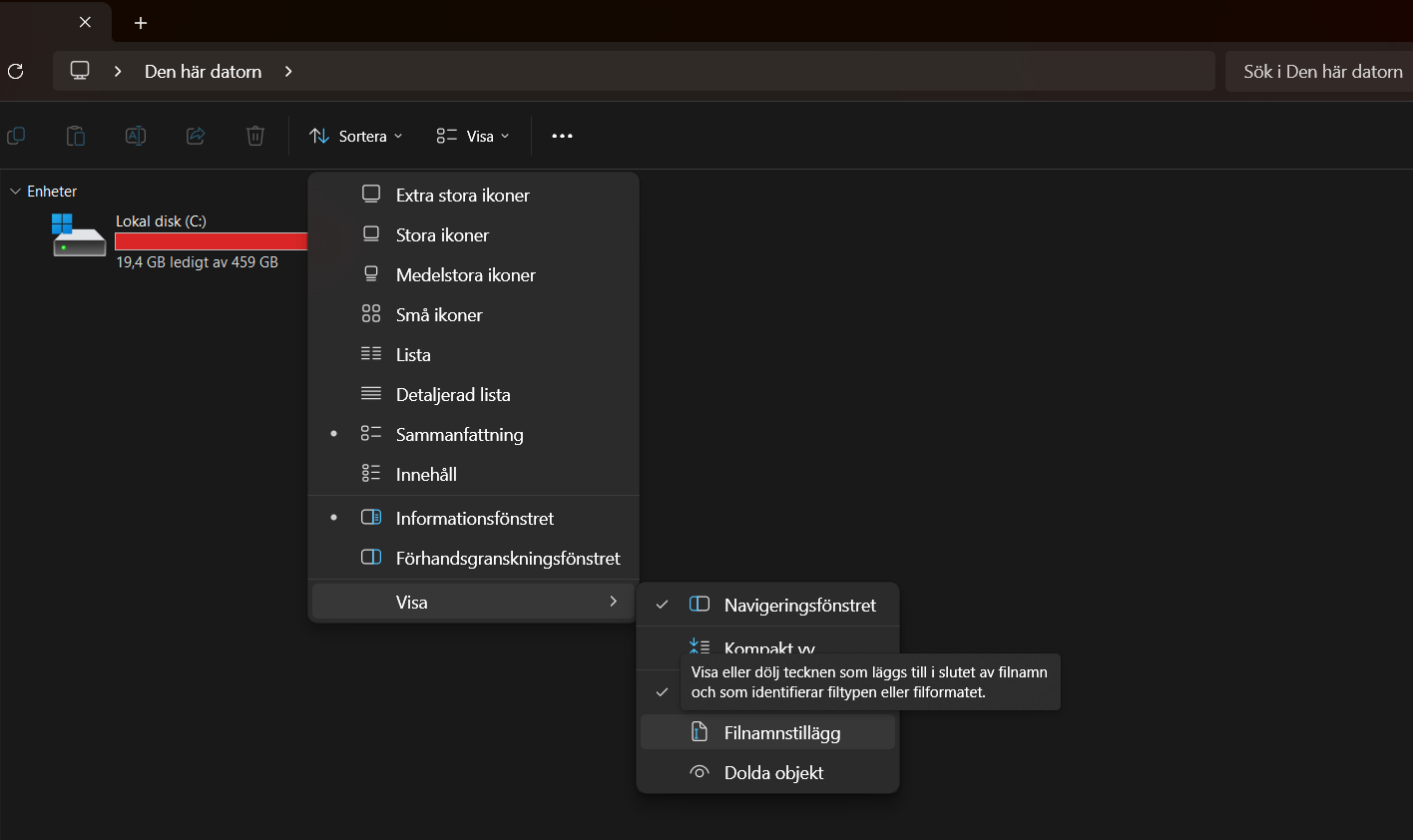Image resolution: width=1413 pixels, height=840 pixels.
Task: Click the Share icon in the toolbar
Action: (196, 136)
